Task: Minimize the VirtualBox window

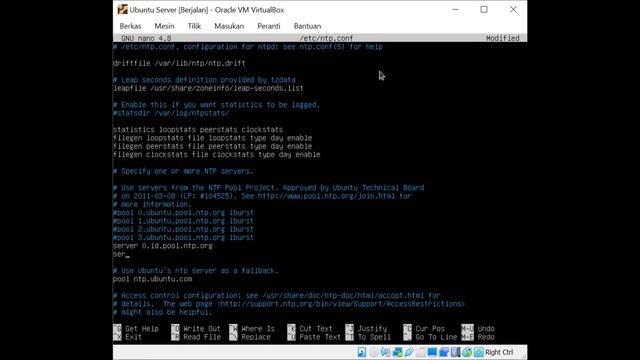Action: pos(456,9)
